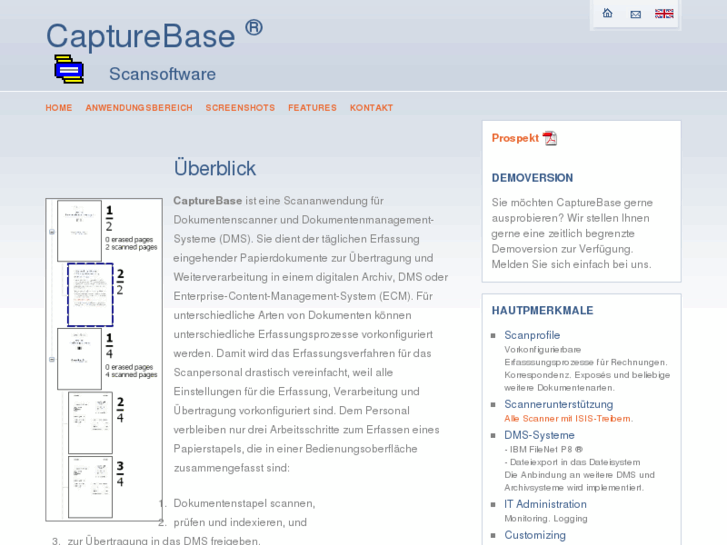Click the CaptureBase scanner logo icon
Screen dimensions: 727x545
pos(69,69)
